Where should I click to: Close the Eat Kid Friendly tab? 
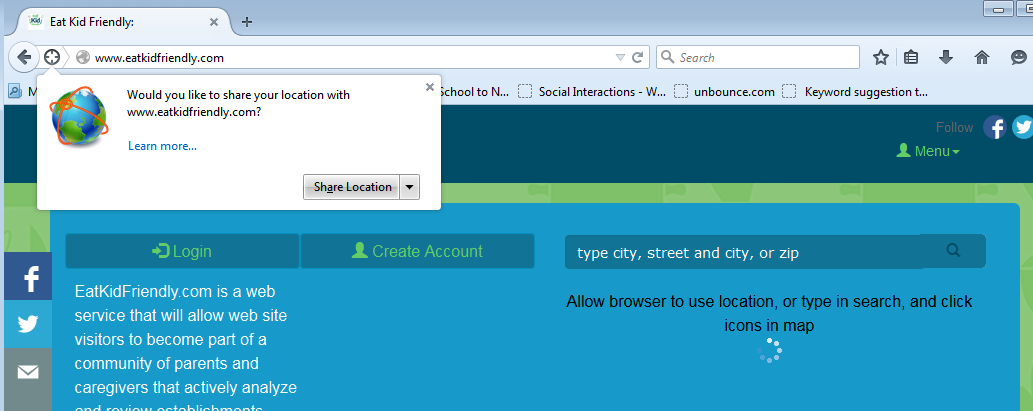coord(213,22)
